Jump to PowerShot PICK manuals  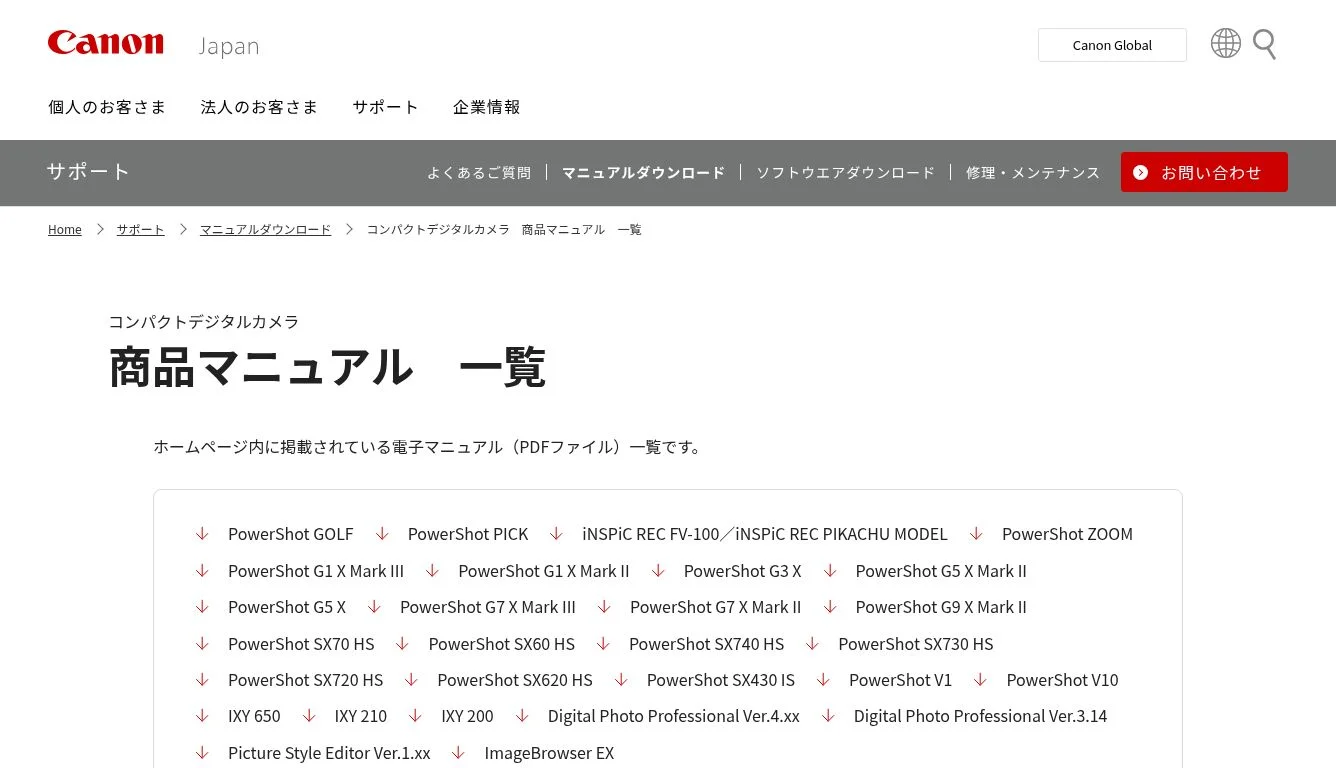coord(468,534)
